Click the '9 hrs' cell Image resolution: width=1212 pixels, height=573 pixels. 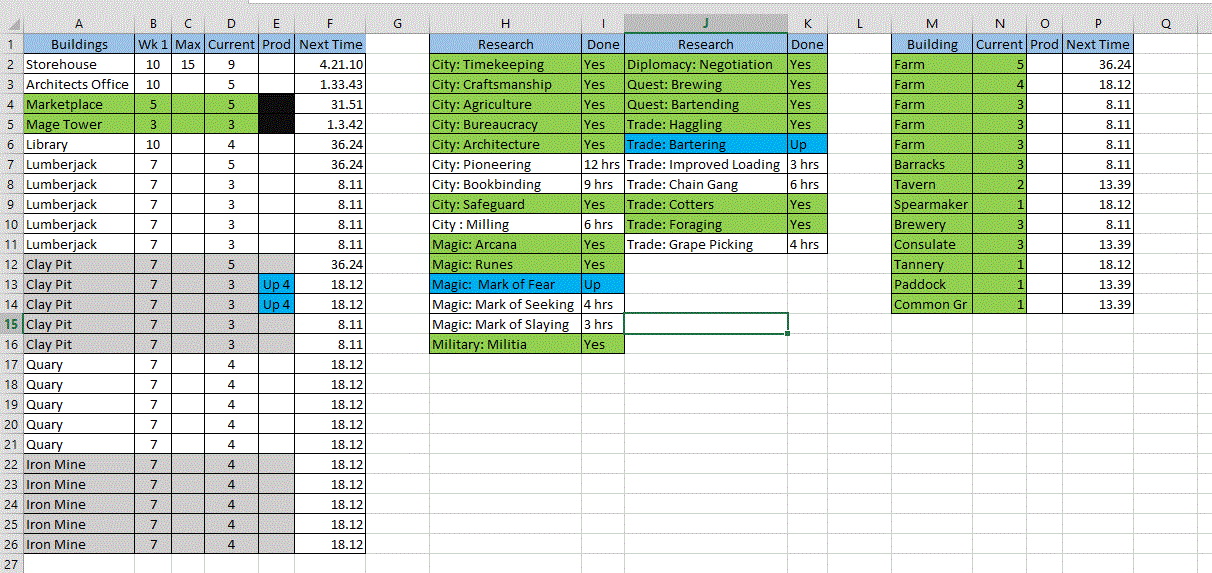click(603, 184)
